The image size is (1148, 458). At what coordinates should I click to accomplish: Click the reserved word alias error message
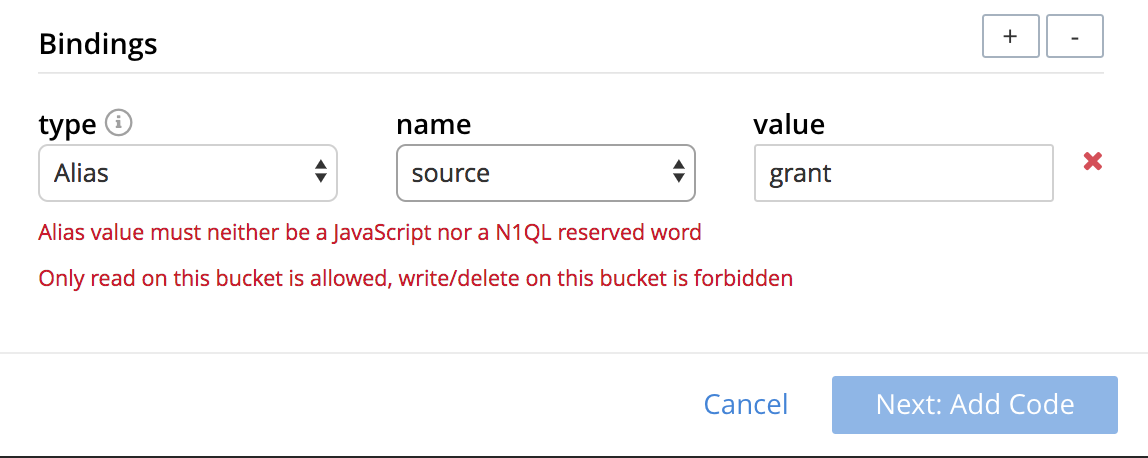(370, 233)
